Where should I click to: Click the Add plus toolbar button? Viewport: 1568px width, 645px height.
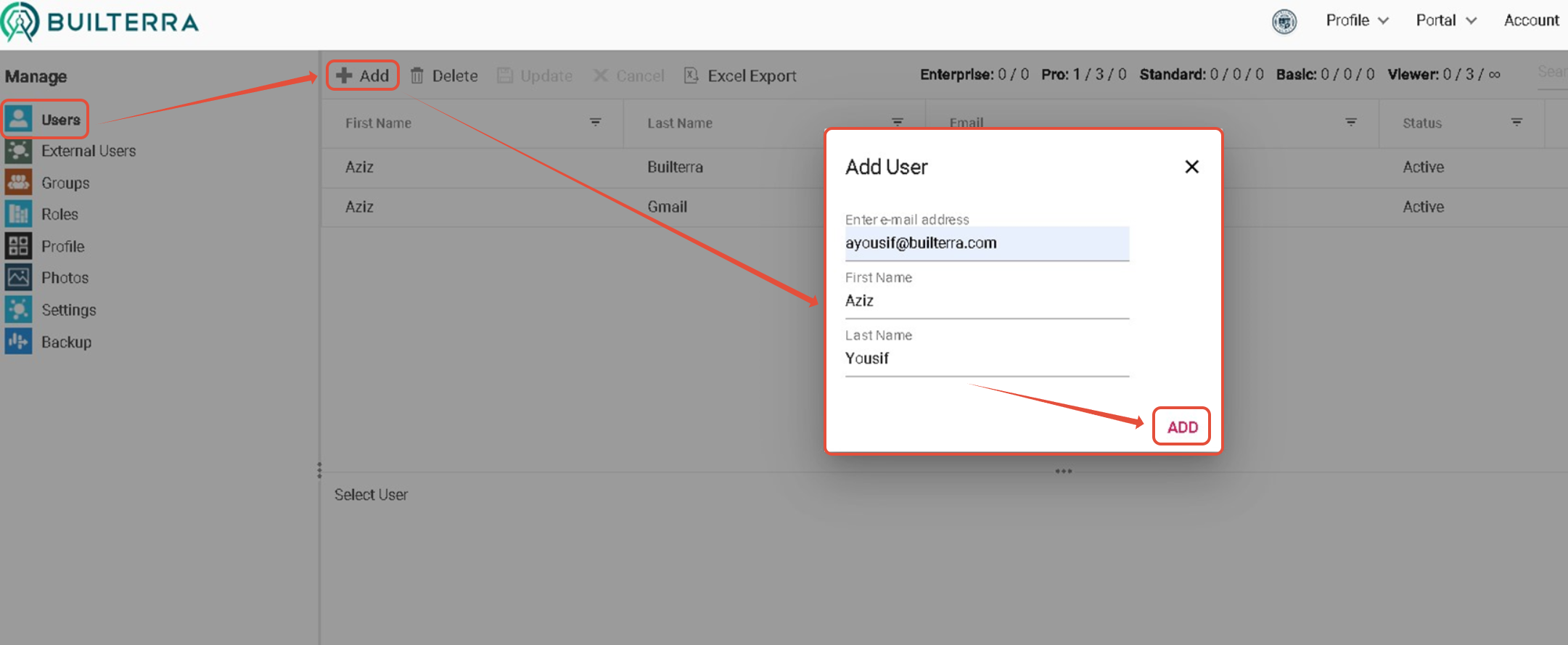[363, 75]
